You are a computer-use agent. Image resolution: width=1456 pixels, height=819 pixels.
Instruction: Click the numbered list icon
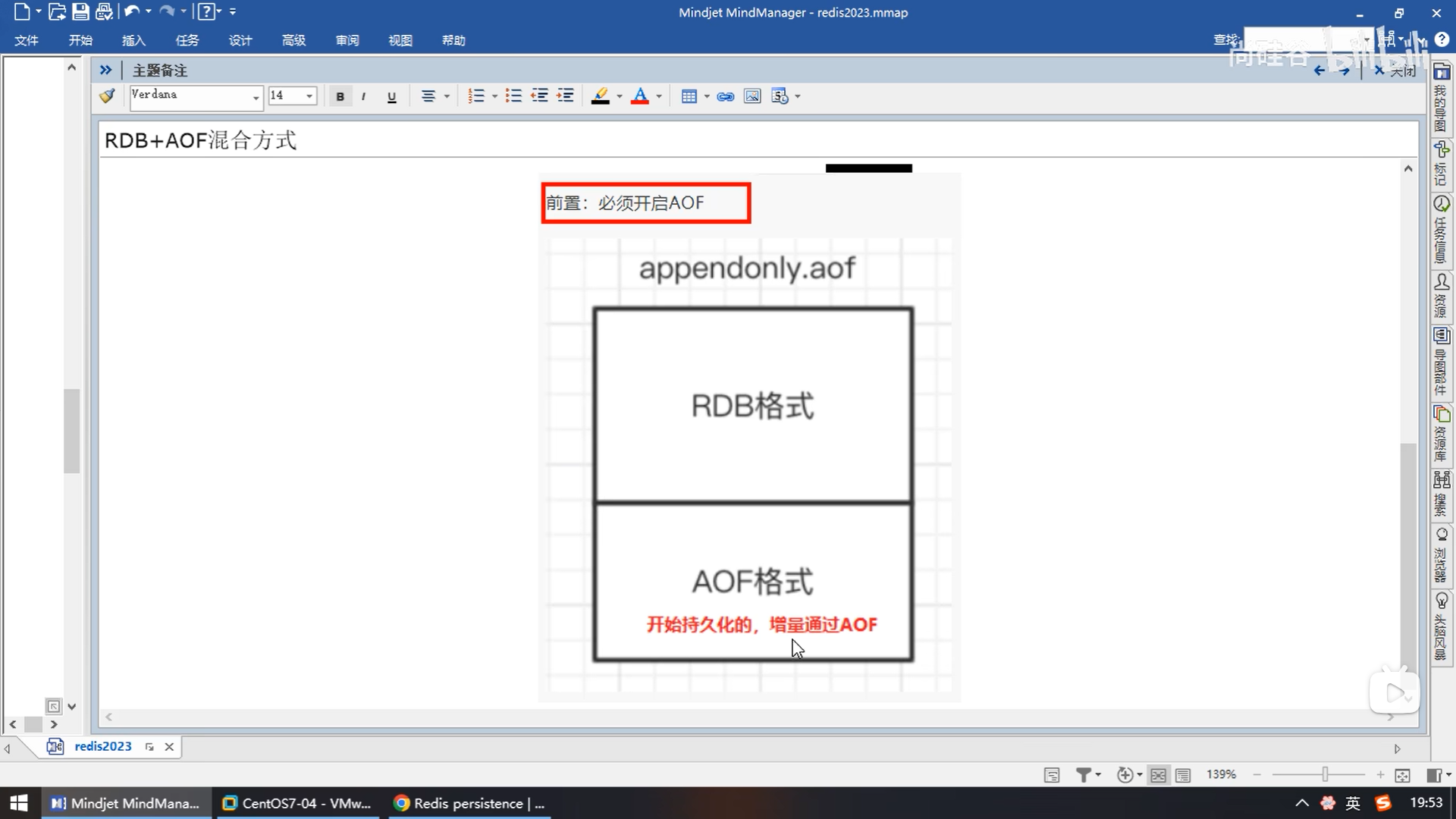475,96
